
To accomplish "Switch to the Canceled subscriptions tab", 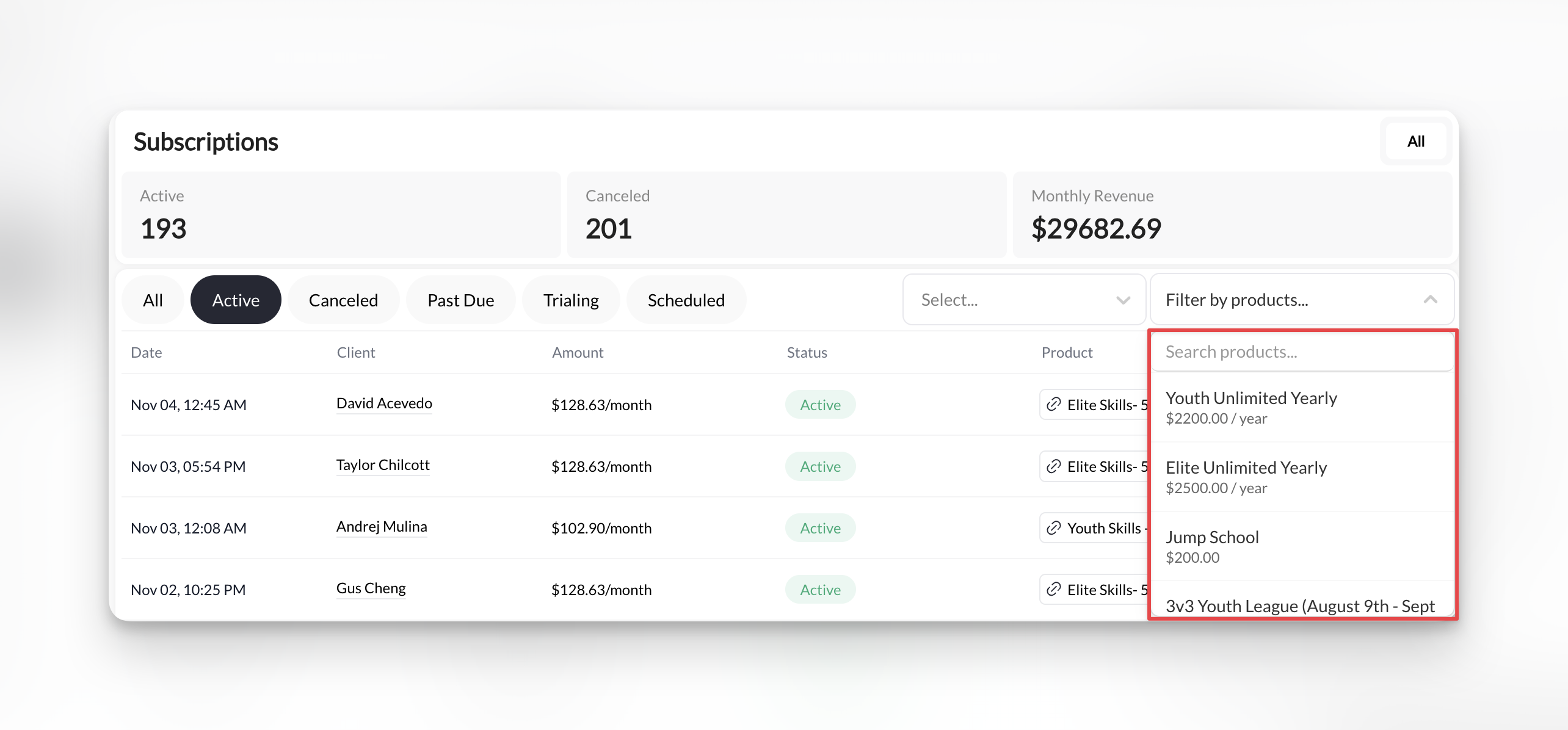I will pyautogui.click(x=343, y=300).
